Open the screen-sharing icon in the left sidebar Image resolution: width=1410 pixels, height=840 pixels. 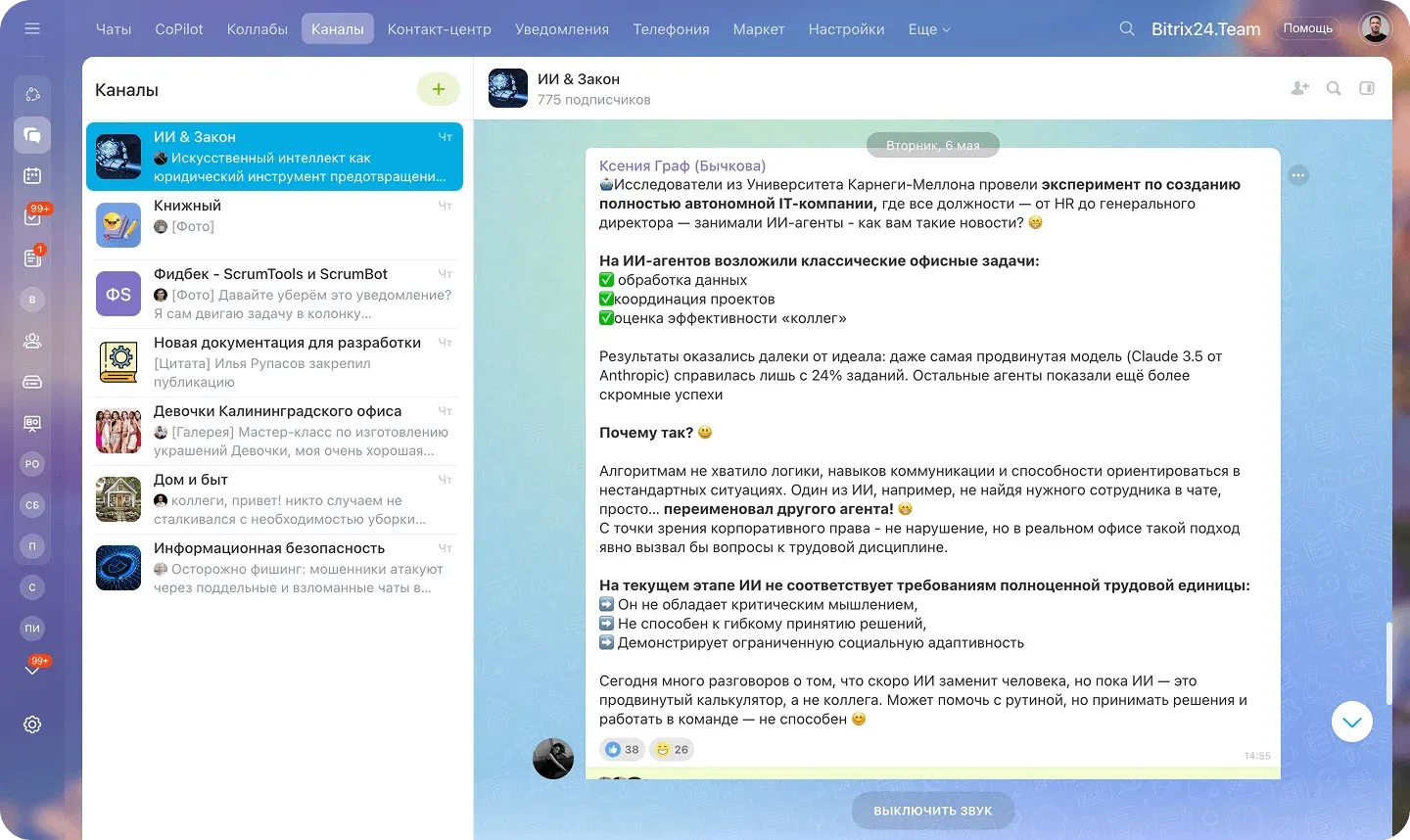point(32,423)
